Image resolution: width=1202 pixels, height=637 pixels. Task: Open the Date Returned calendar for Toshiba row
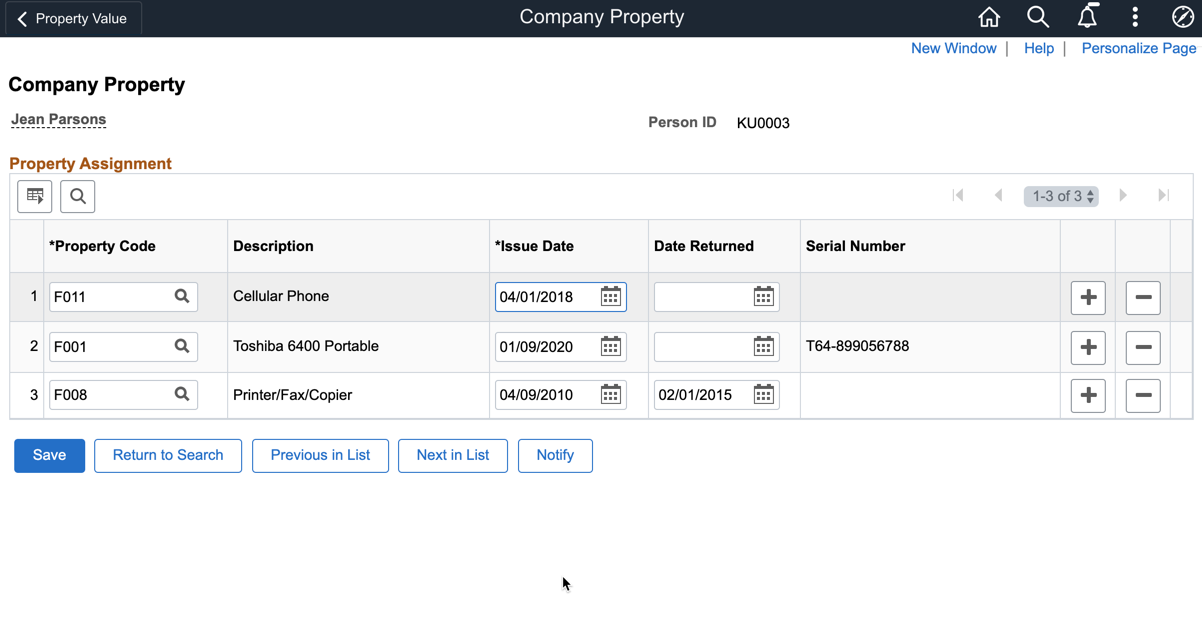pos(763,347)
